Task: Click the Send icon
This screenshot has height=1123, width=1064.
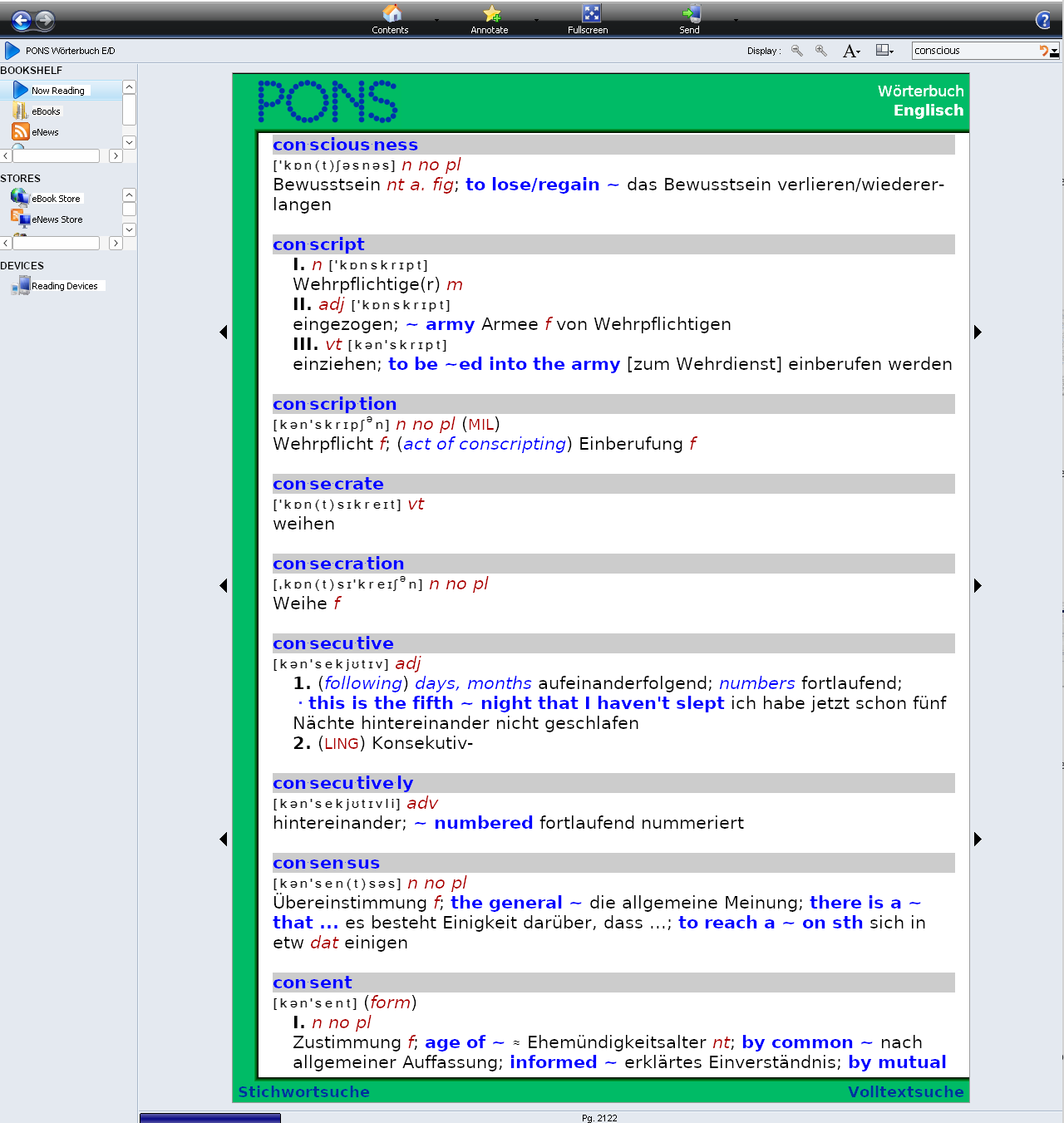Action: click(x=691, y=13)
